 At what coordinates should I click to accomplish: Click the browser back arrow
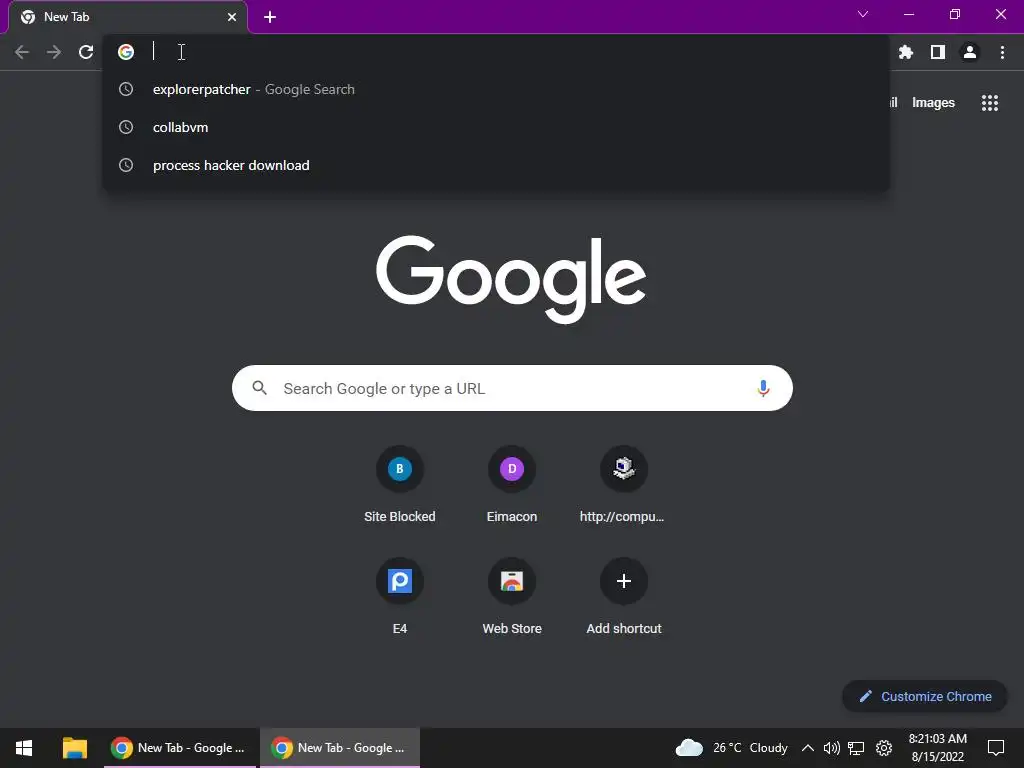(x=22, y=52)
